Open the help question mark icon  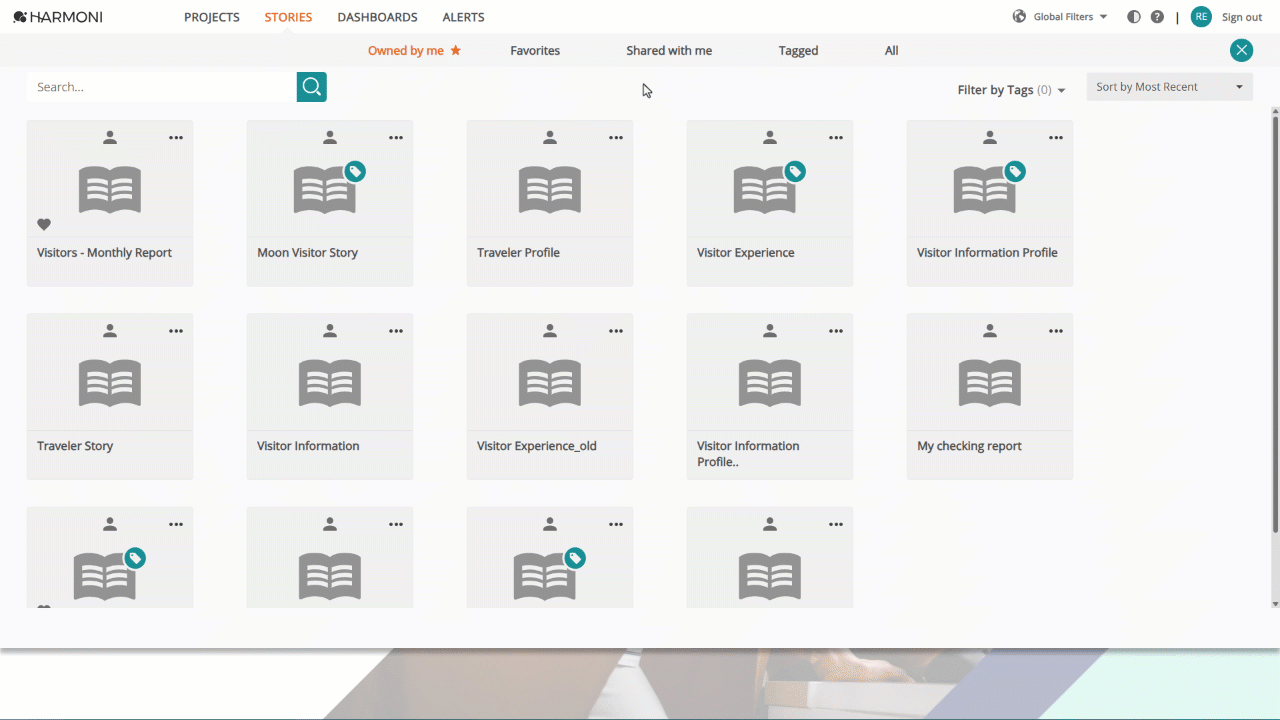coord(1157,17)
